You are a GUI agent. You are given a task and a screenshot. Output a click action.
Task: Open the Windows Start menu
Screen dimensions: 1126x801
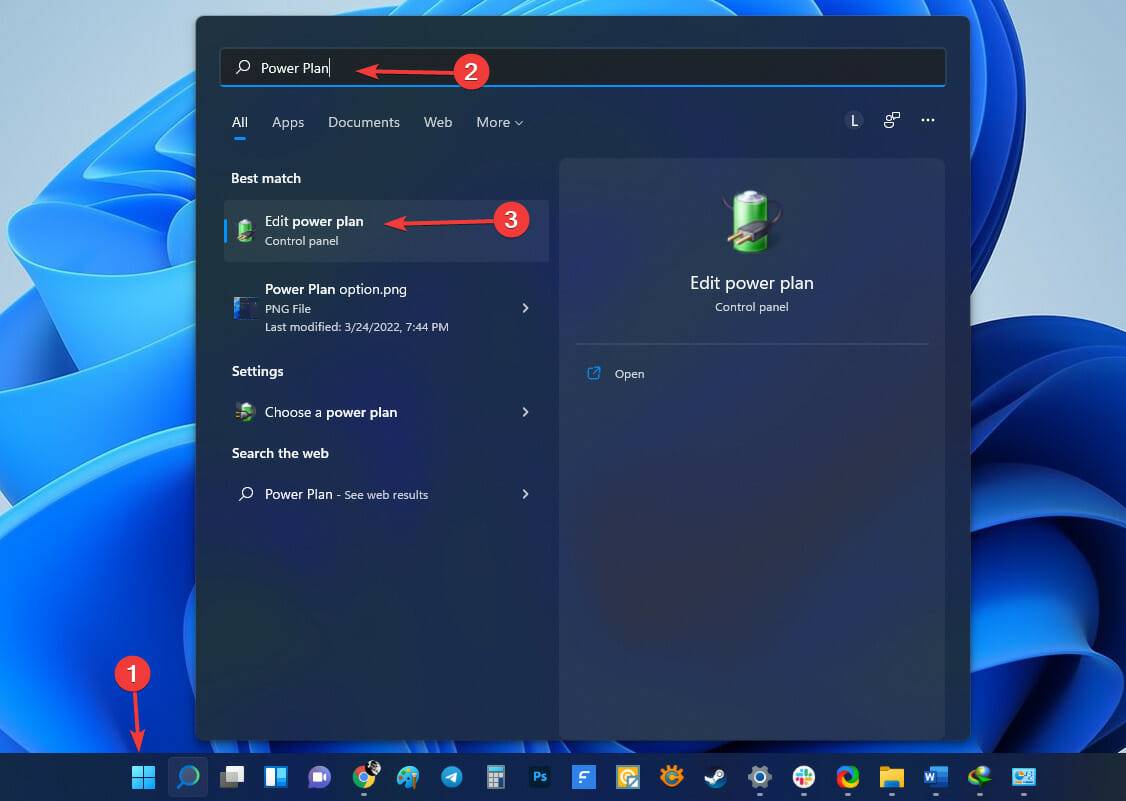tap(143, 776)
